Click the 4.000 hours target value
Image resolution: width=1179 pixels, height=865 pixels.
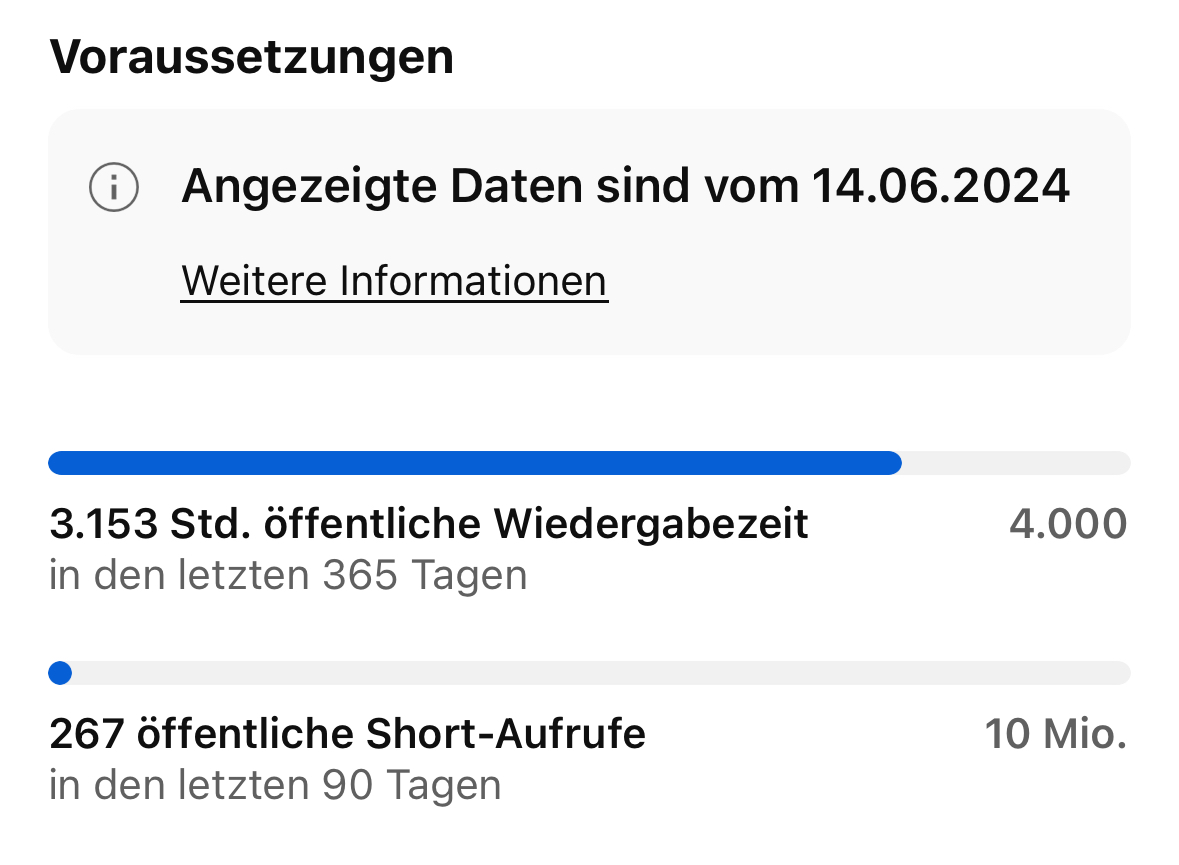coord(1067,524)
